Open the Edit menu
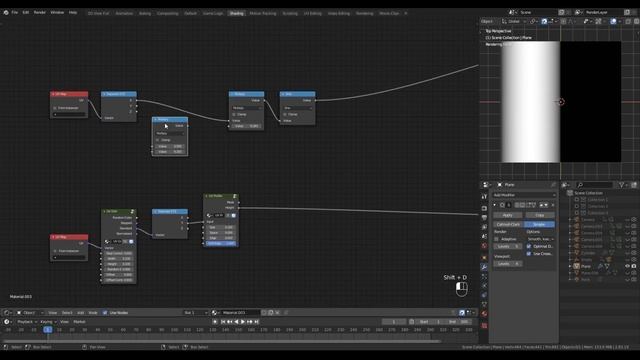The width and height of the screenshot is (640, 360). click(26, 13)
